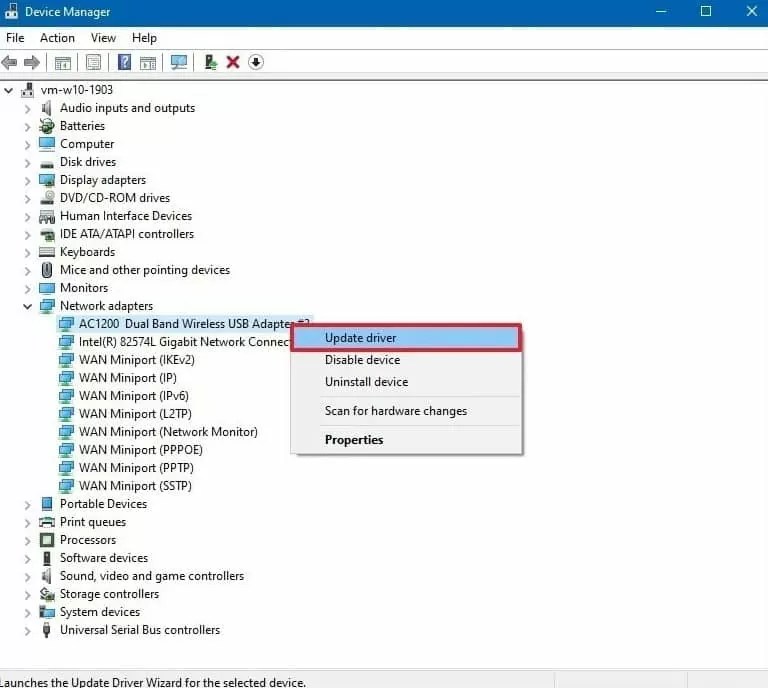Screen dimensions: 768x688
Task: Expand the Portable Devices category
Action: coord(27,504)
